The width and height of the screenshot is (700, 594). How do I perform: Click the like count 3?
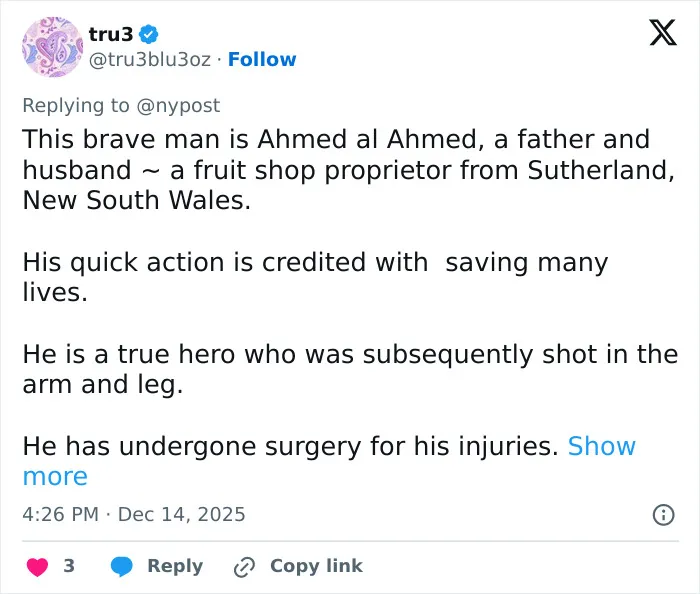tap(69, 566)
